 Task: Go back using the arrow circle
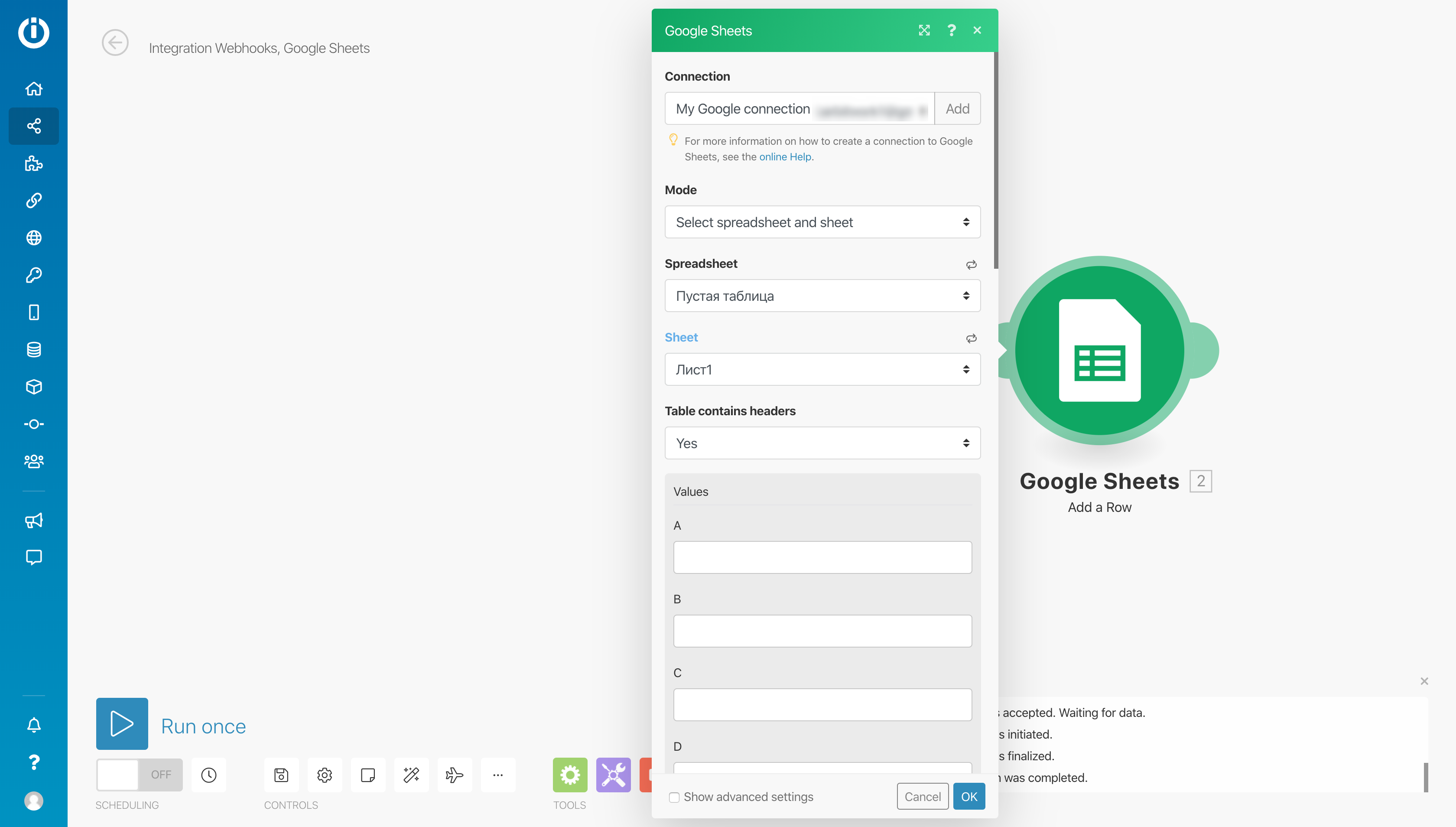(115, 42)
